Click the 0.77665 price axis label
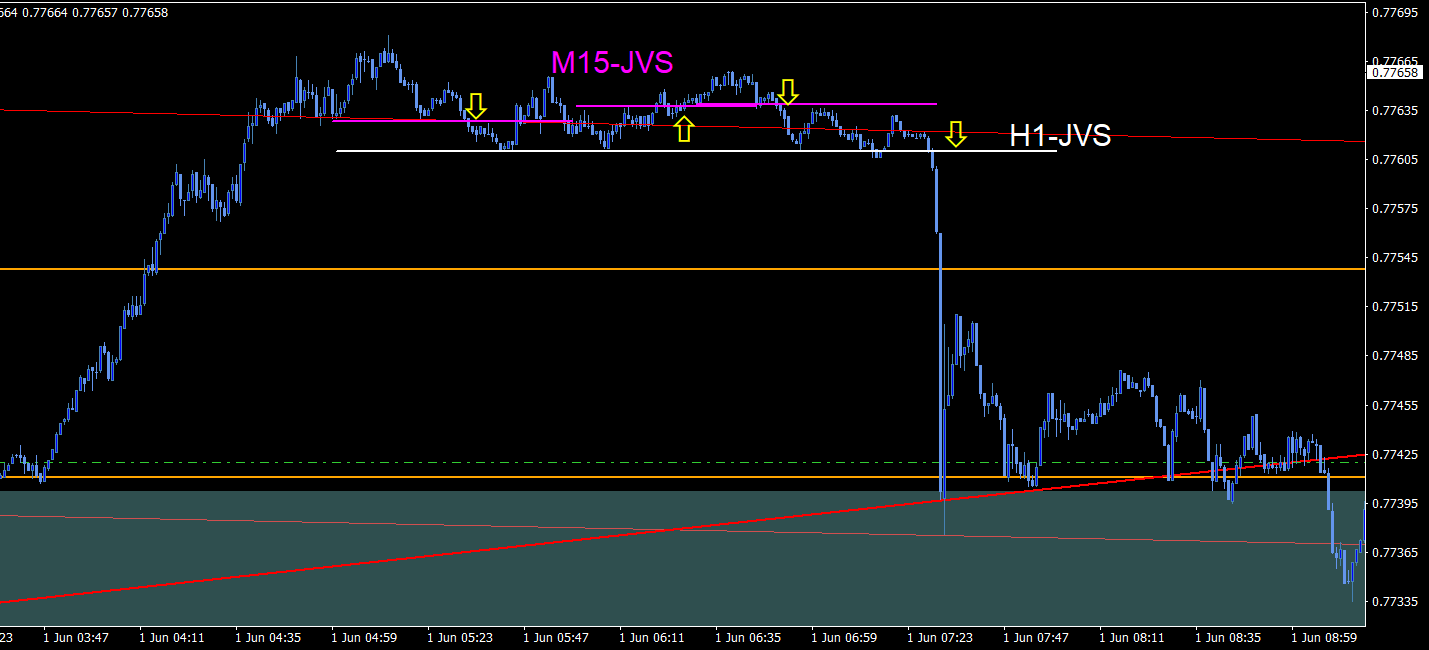1429x650 pixels. [1397, 62]
